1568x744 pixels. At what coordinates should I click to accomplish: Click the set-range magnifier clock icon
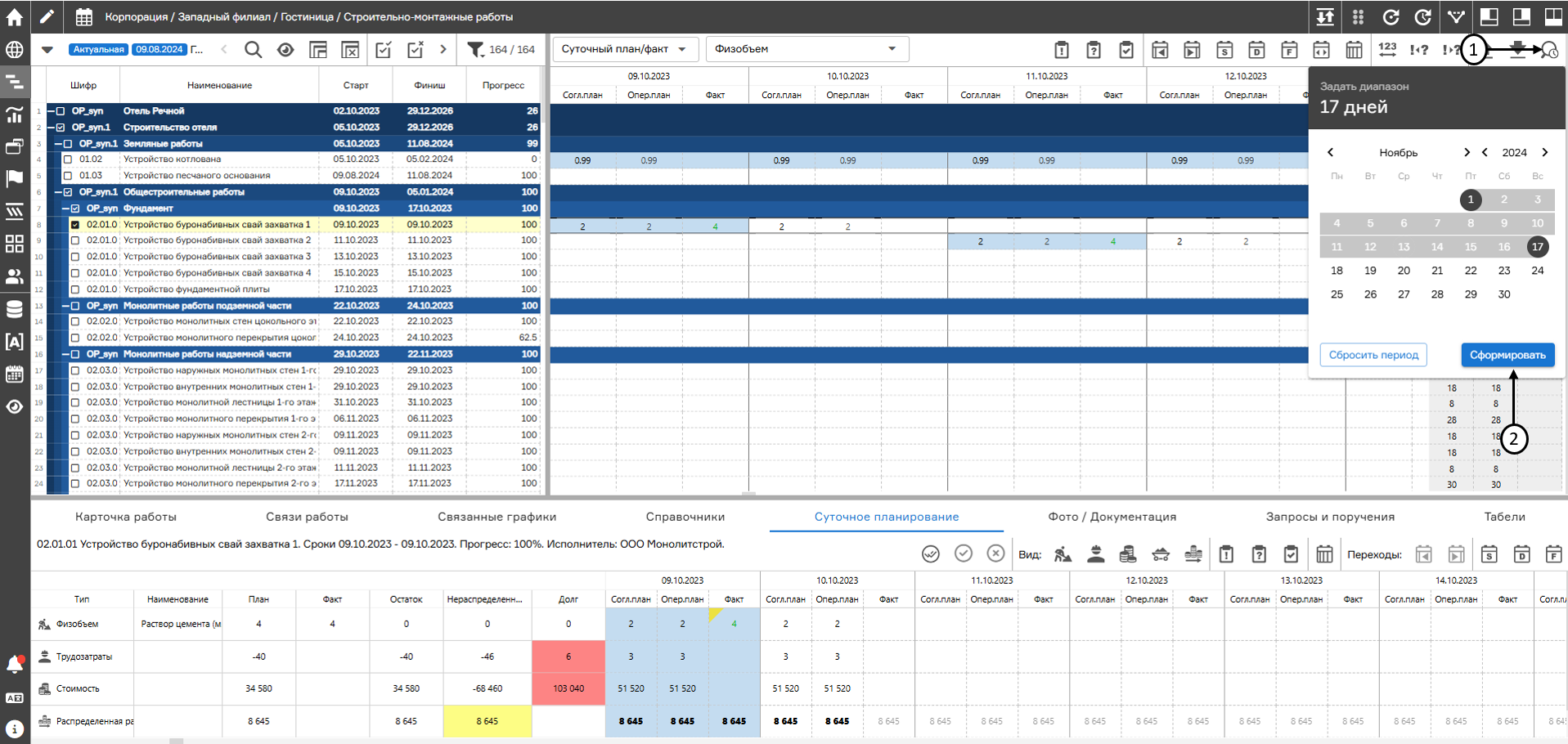point(1549,51)
